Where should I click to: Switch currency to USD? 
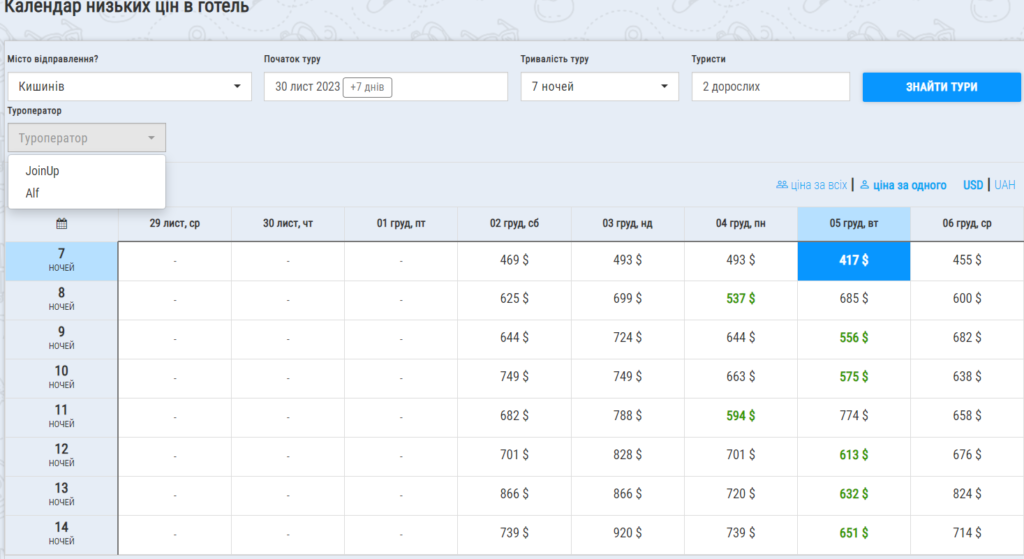[973, 185]
